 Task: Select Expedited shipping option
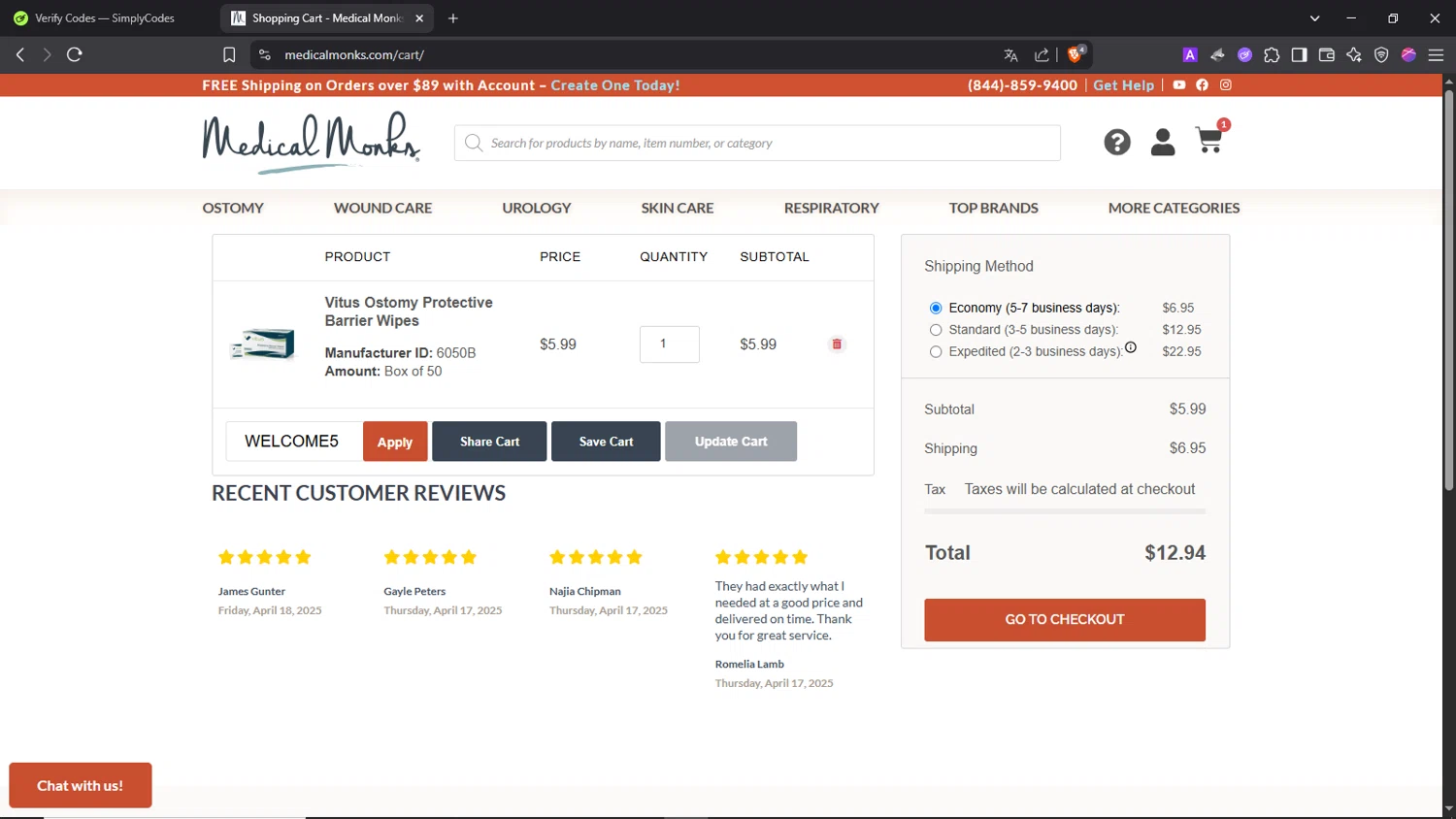[x=936, y=352]
